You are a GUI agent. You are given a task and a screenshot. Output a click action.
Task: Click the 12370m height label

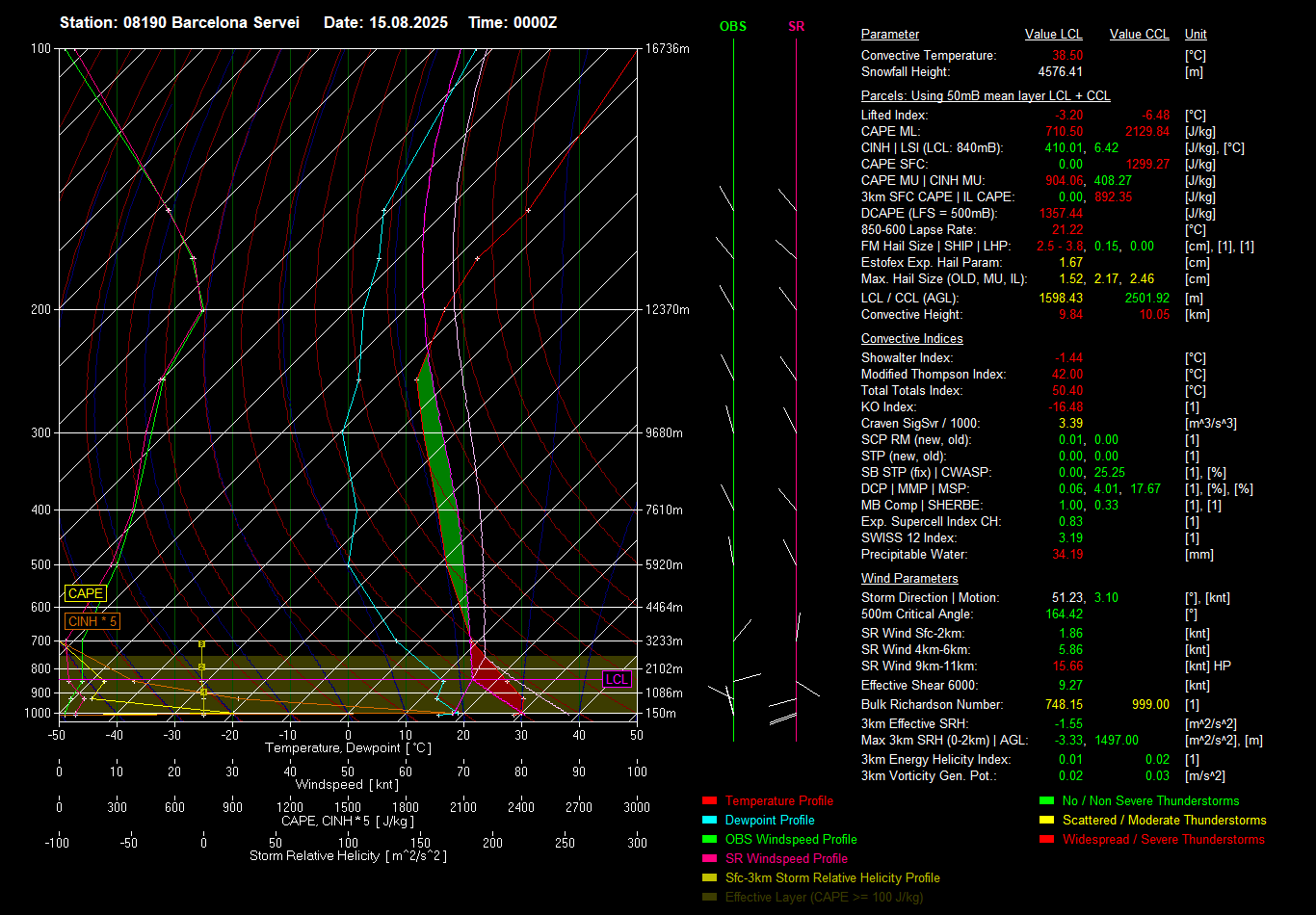click(668, 309)
